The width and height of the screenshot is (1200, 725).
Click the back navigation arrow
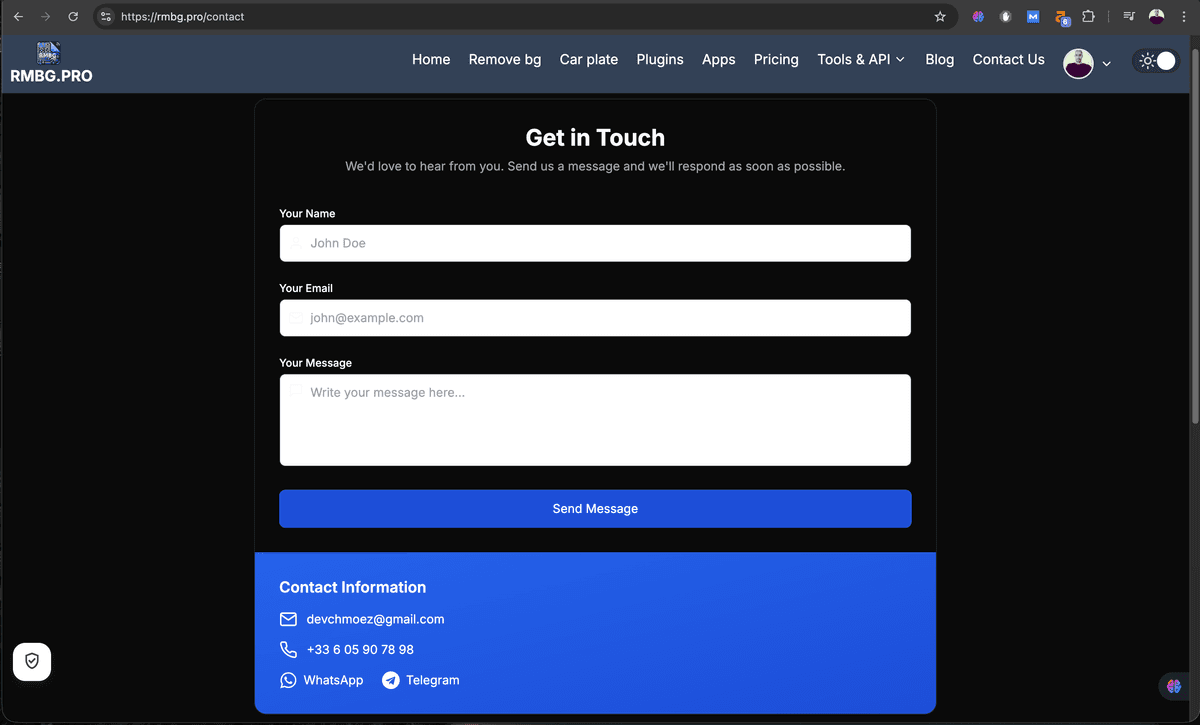[17, 16]
